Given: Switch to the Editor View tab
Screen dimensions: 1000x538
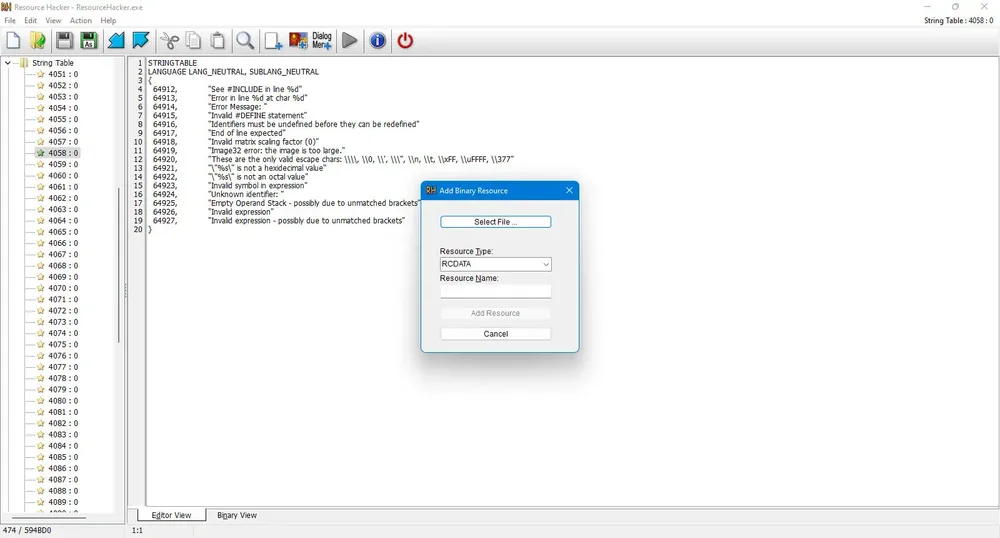Looking at the screenshot, I should coord(171,515).
